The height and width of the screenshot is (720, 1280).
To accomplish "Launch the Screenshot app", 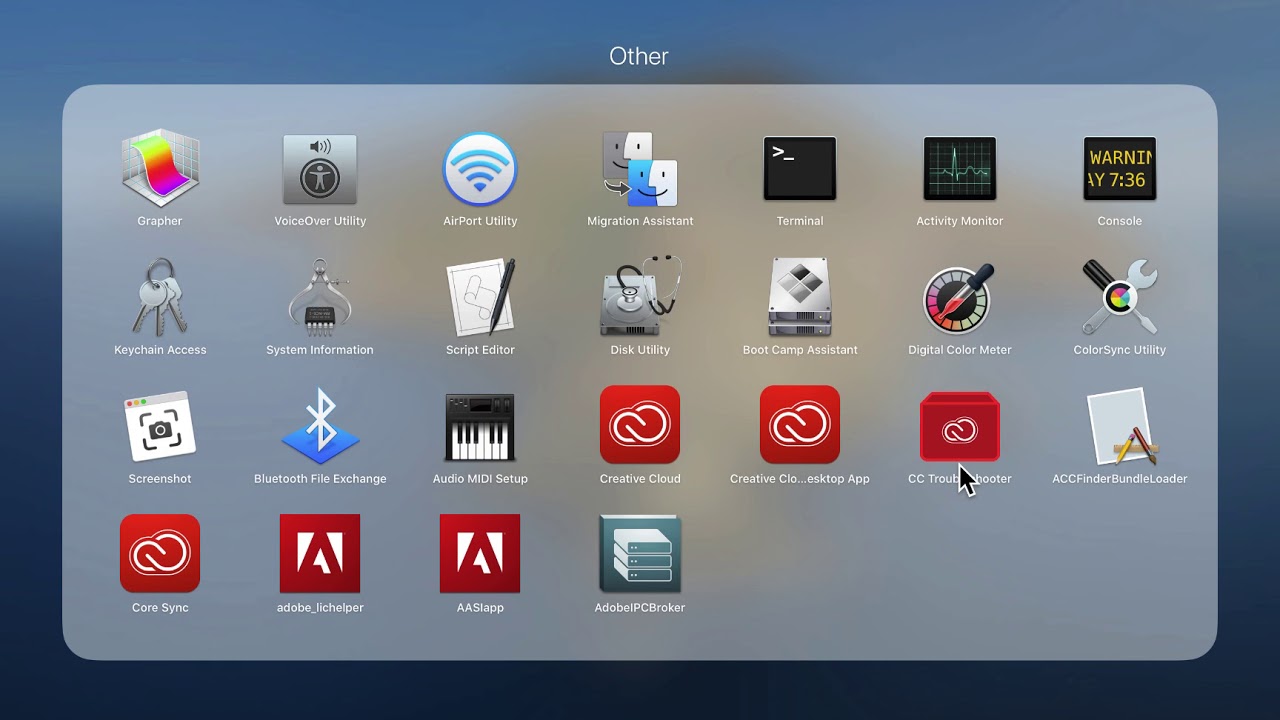I will (160, 426).
